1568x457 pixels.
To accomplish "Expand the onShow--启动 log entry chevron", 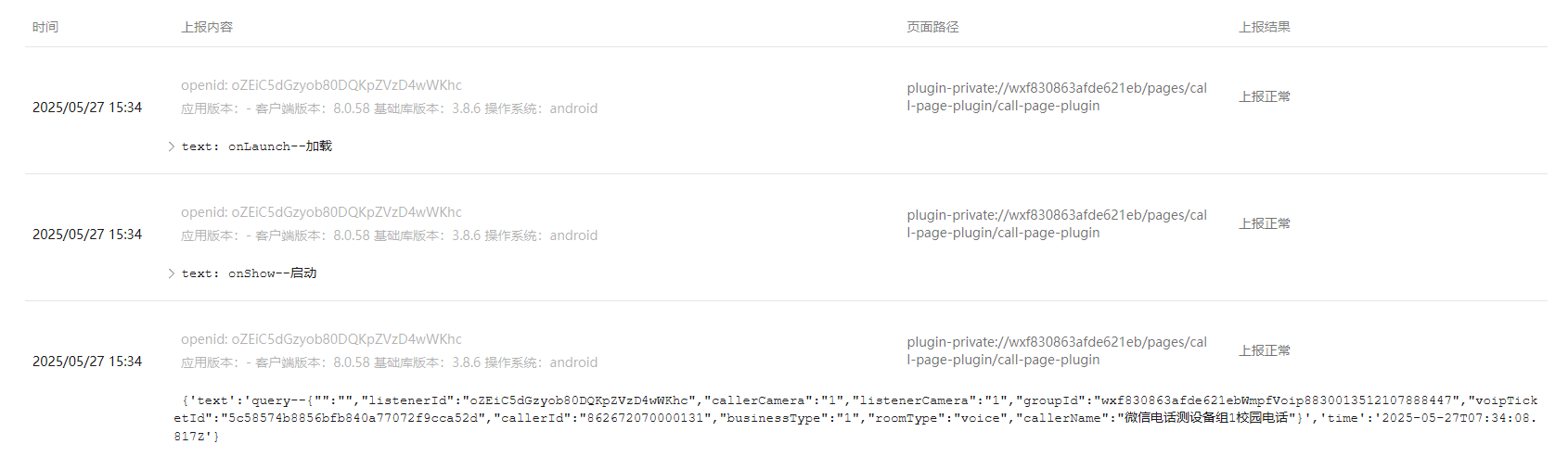I will 172,273.
